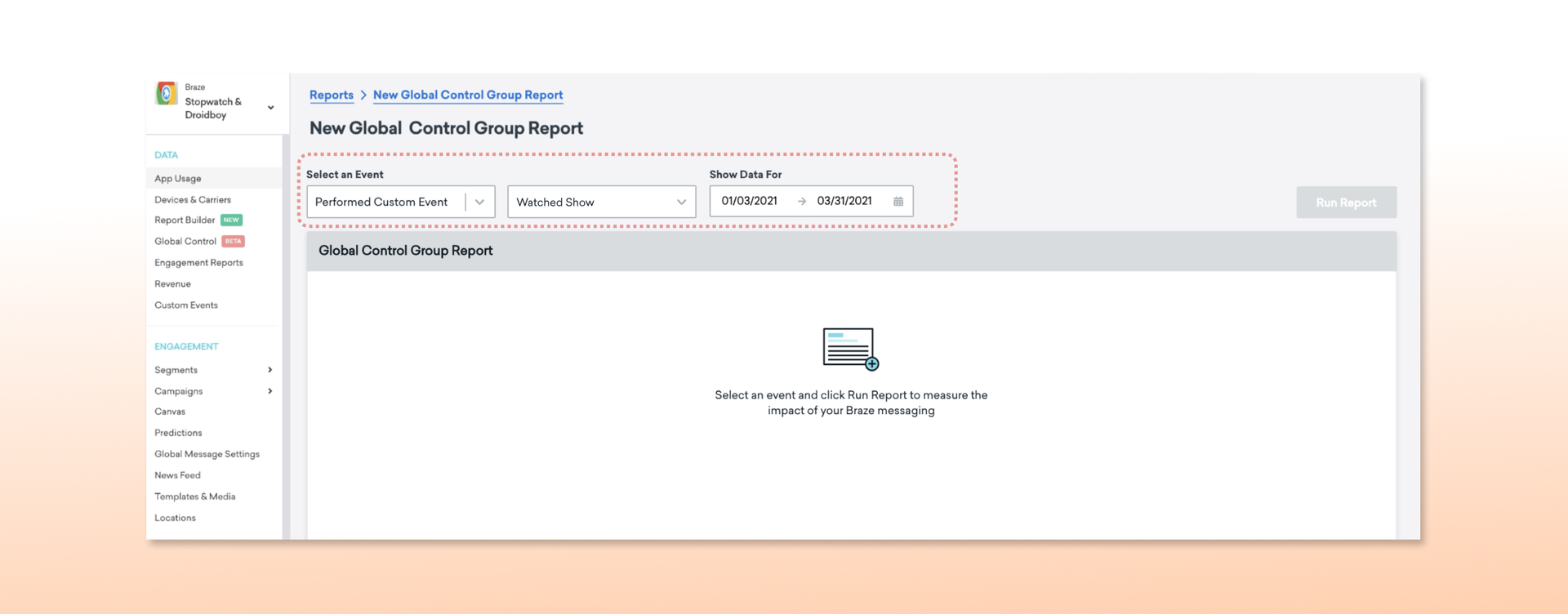The image size is (1568, 614).
Task: Open the calendar icon in date range
Action: point(898,202)
